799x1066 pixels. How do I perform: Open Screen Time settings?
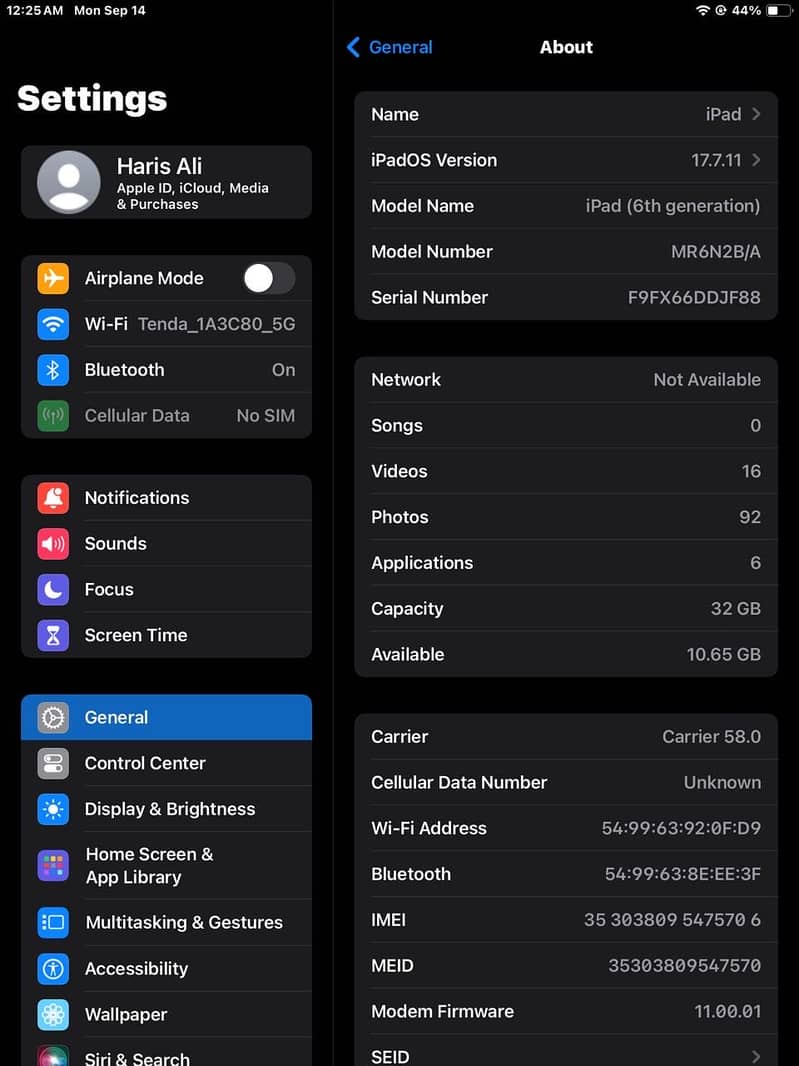coord(167,635)
